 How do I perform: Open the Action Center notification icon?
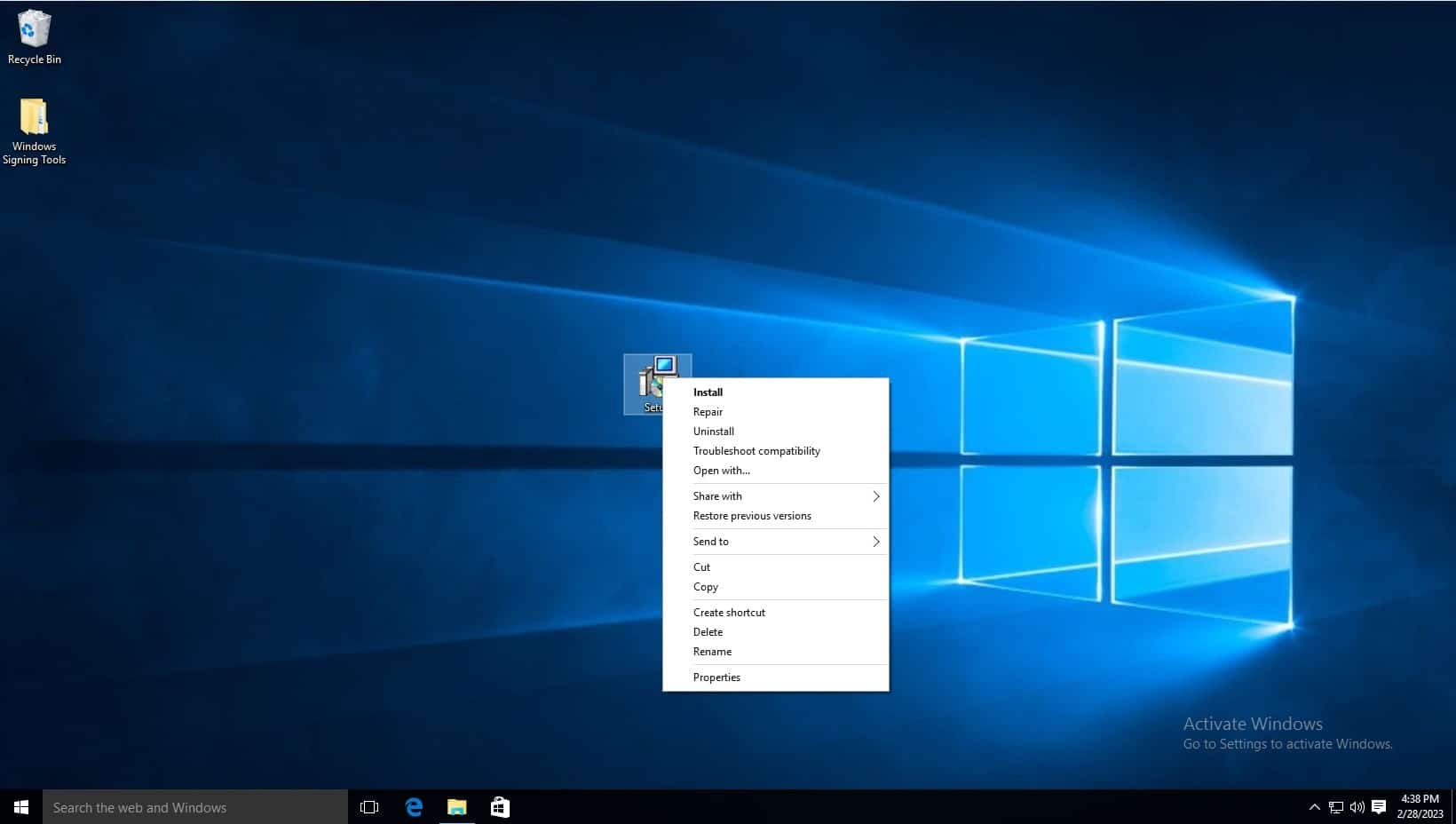1379,807
